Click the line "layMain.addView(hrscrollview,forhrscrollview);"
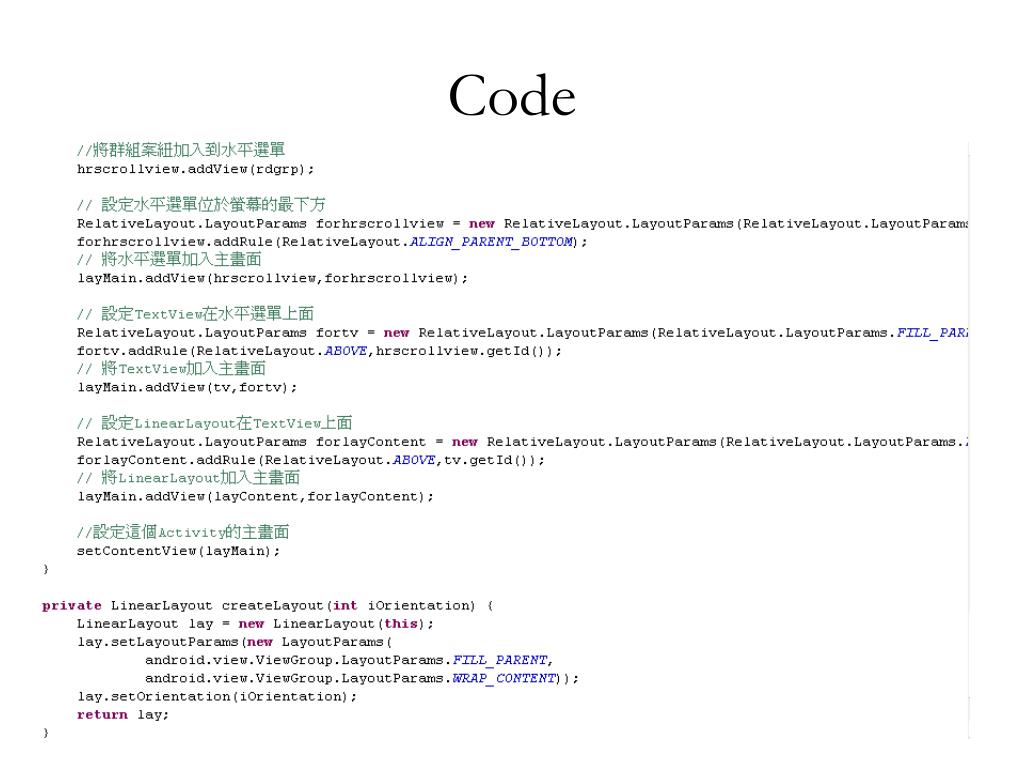 click(x=272, y=278)
